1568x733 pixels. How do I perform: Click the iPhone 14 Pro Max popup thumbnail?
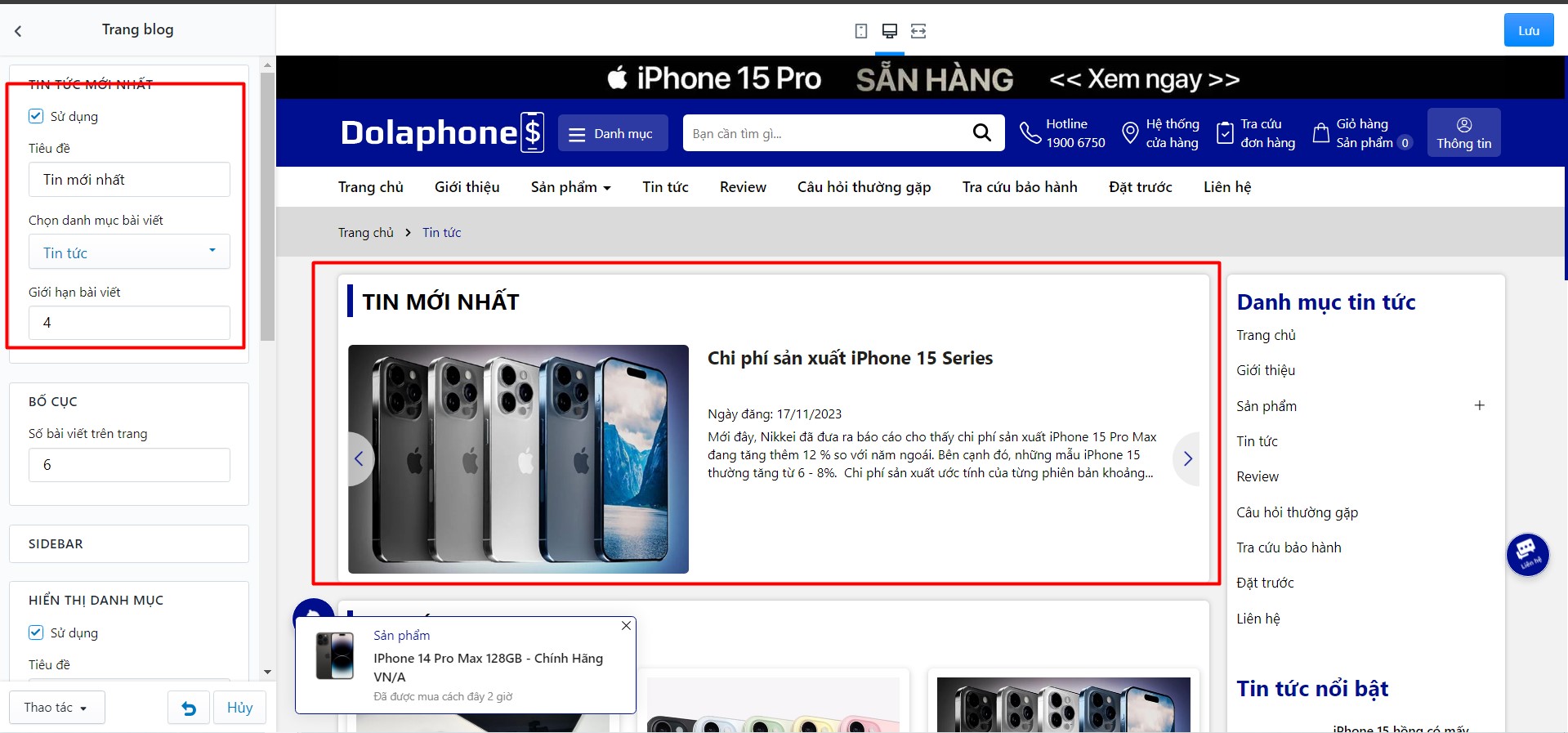[335, 655]
